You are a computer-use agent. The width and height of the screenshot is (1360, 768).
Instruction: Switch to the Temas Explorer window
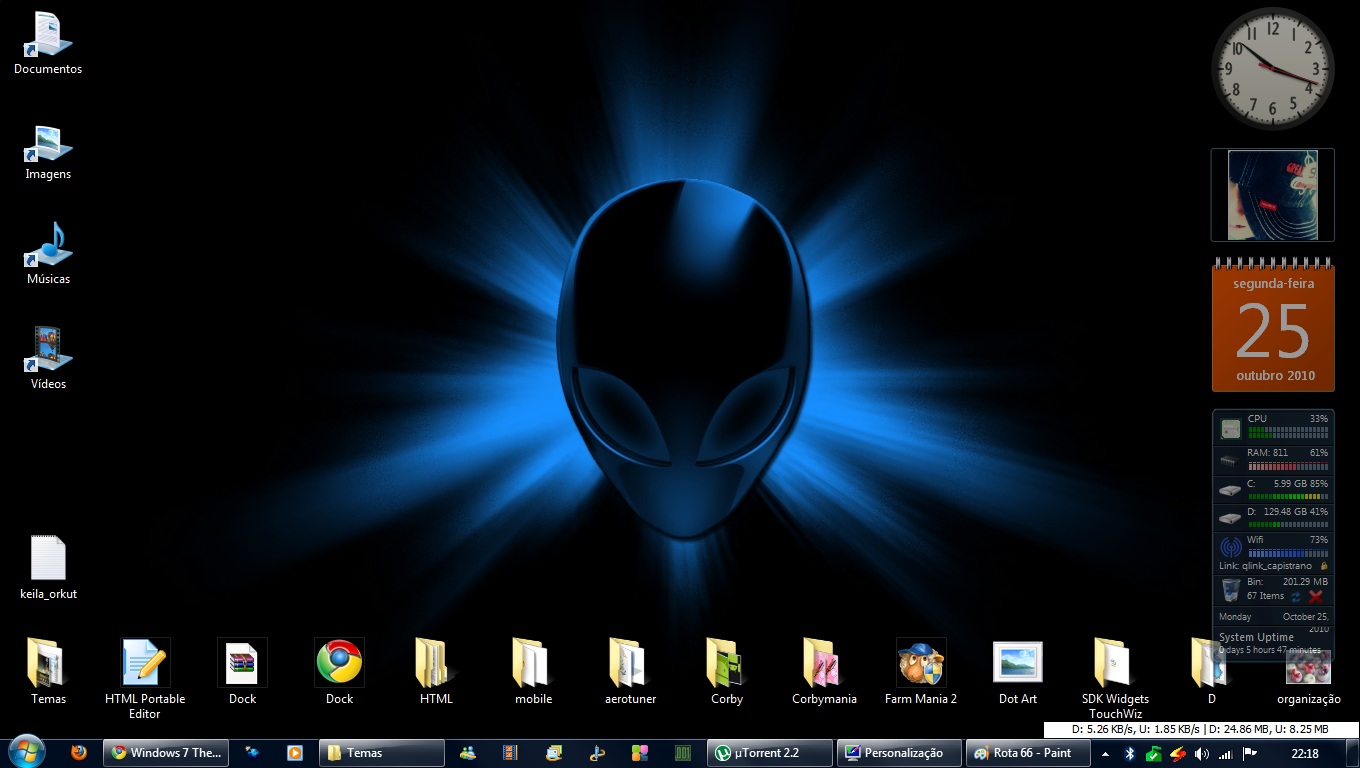[381, 753]
